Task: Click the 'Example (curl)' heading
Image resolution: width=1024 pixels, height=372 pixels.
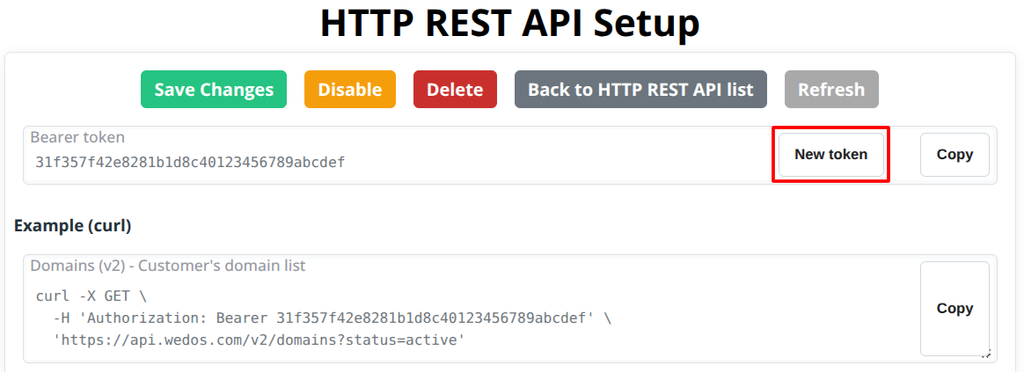Action: [x=72, y=226]
